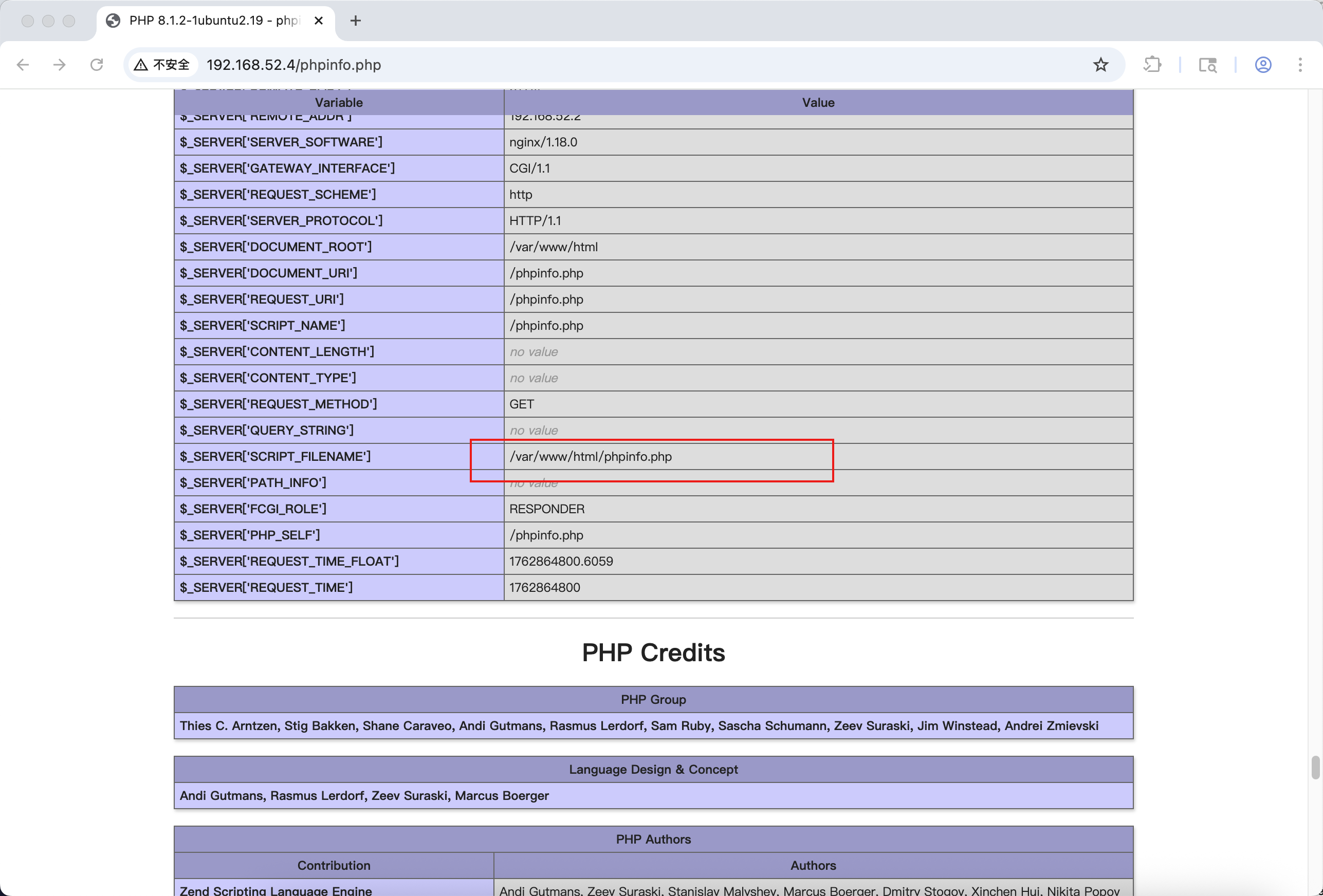Open Chrome three-dot menu

[1300, 65]
